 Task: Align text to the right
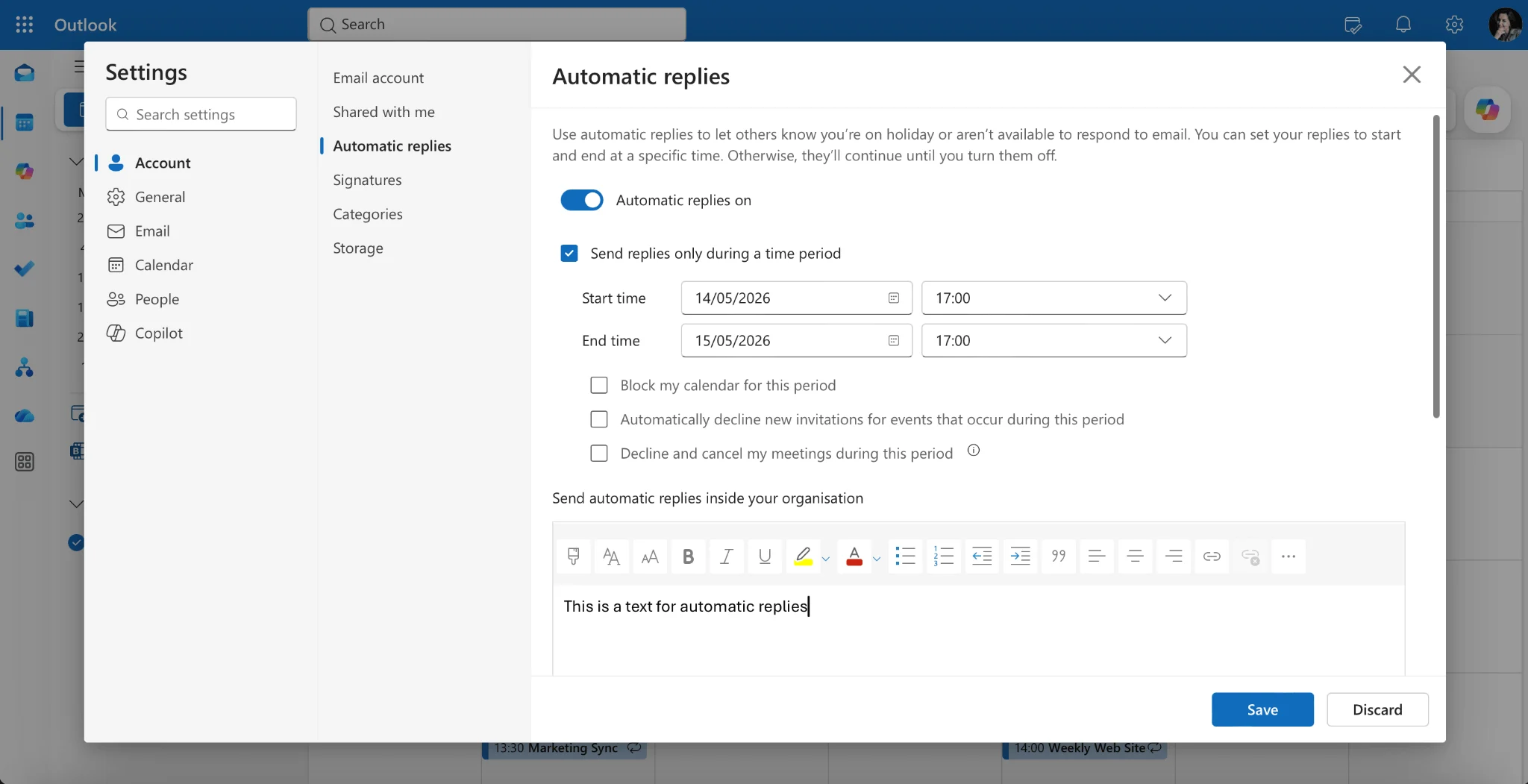point(1174,556)
